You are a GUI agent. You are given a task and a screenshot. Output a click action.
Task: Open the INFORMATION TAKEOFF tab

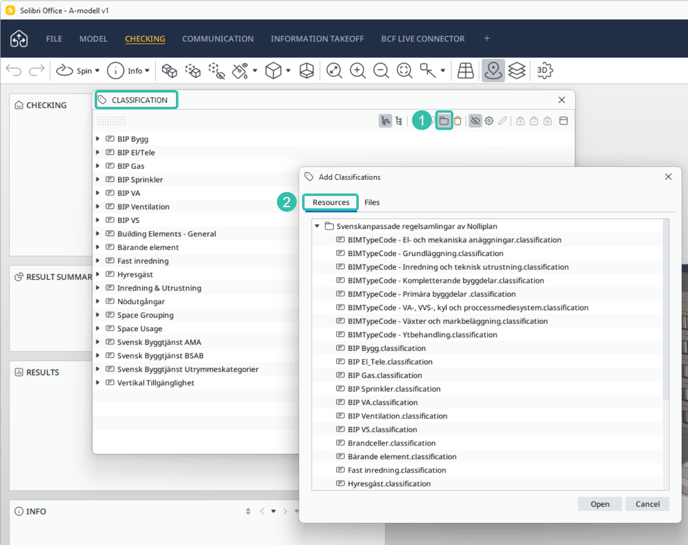click(x=317, y=39)
